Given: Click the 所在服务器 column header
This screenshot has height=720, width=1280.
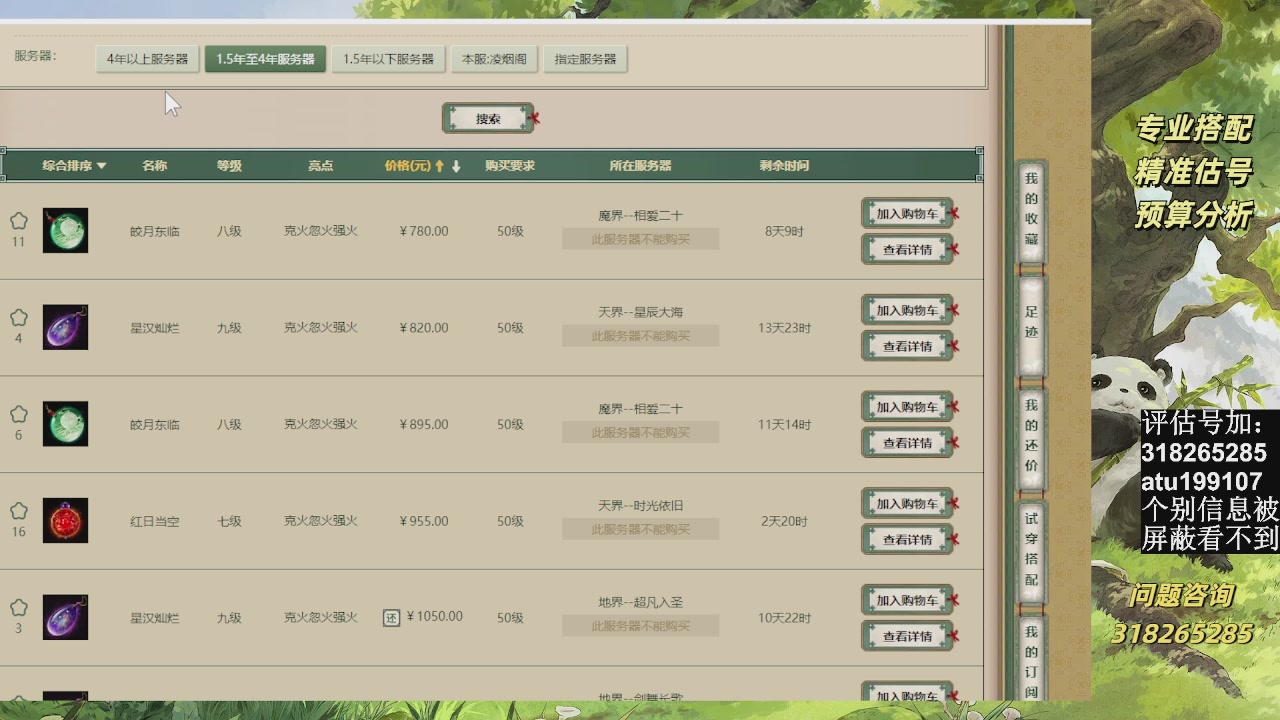Looking at the screenshot, I should [640, 166].
